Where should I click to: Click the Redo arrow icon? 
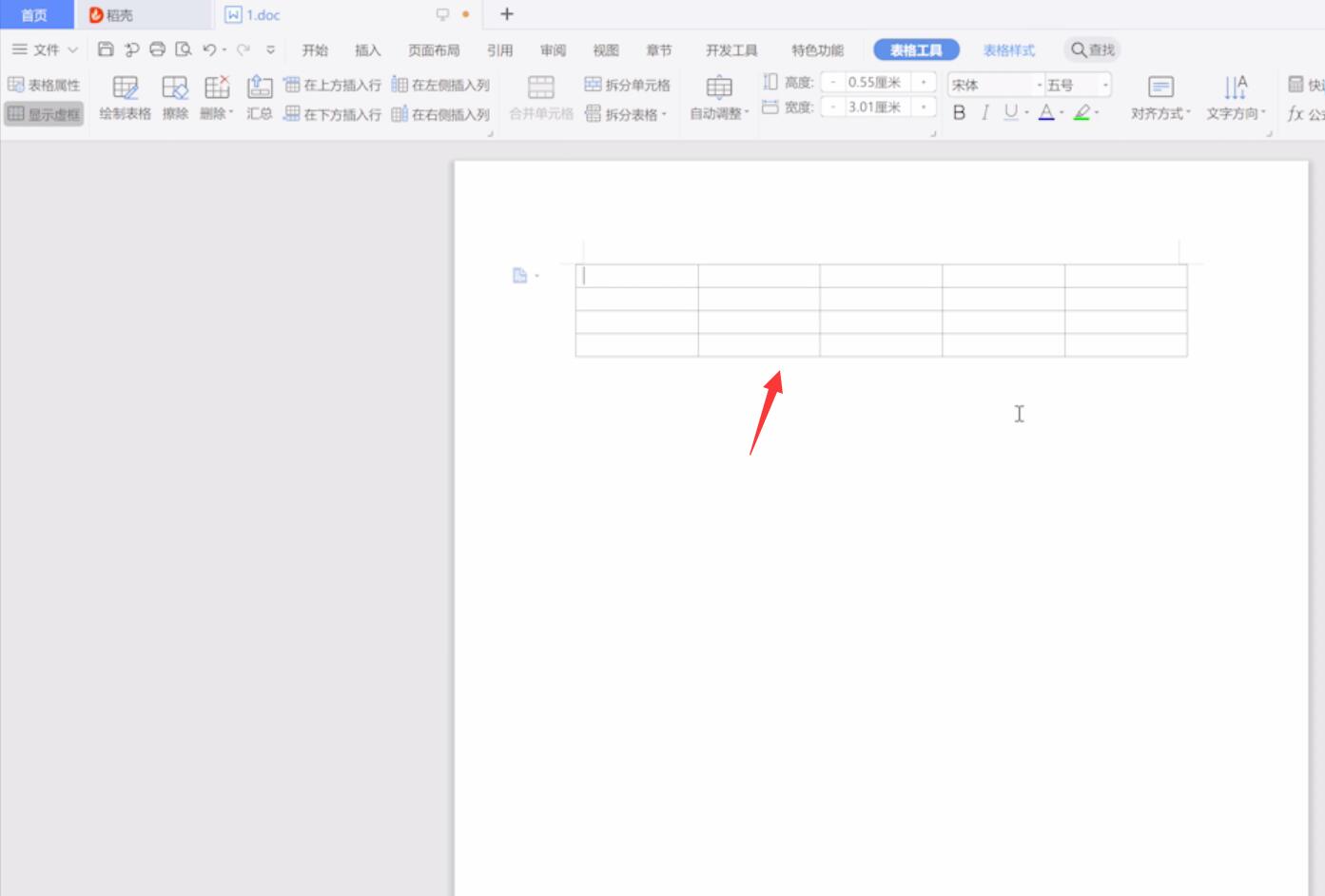coord(244,49)
